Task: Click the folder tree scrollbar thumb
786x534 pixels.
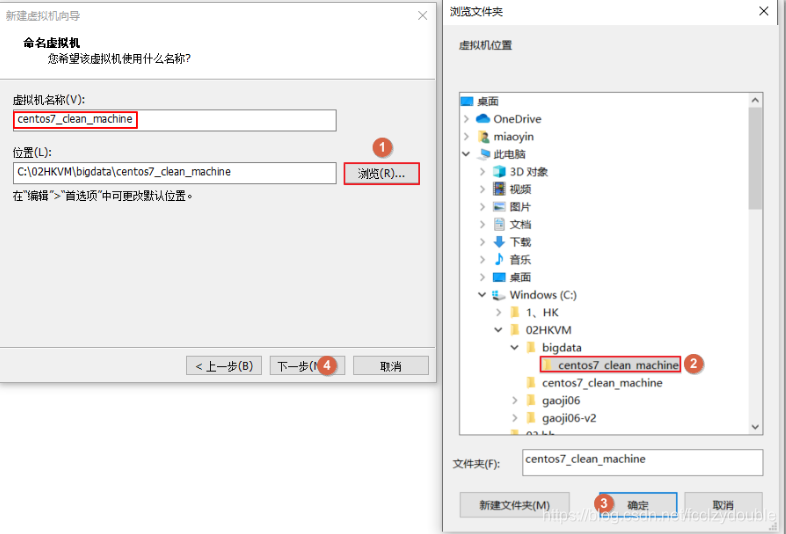Action: click(x=755, y=158)
